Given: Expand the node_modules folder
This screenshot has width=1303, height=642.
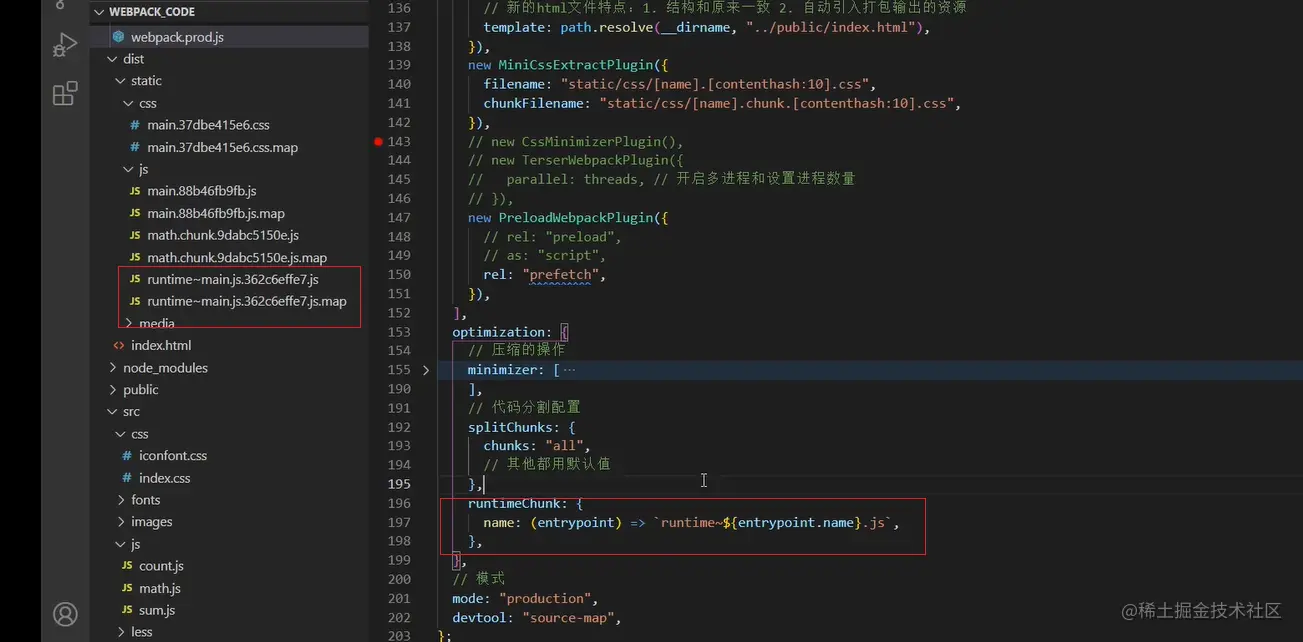Looking at the screenshot, I should pos(113,368).
